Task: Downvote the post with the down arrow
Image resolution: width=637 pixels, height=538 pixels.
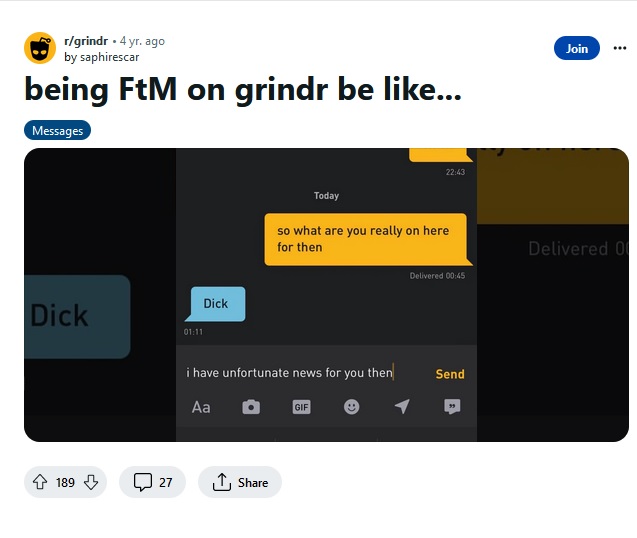Action: [x=91, y=482]
